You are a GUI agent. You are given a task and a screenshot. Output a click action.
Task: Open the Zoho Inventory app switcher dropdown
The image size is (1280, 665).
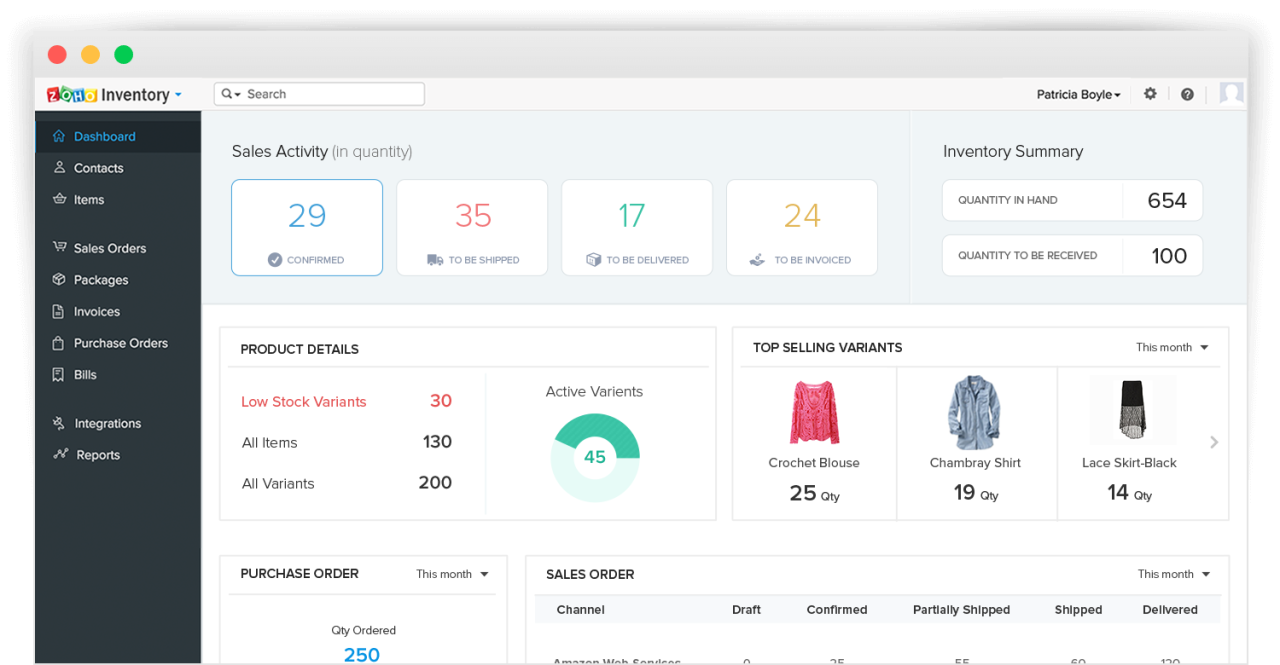(176, 94)
